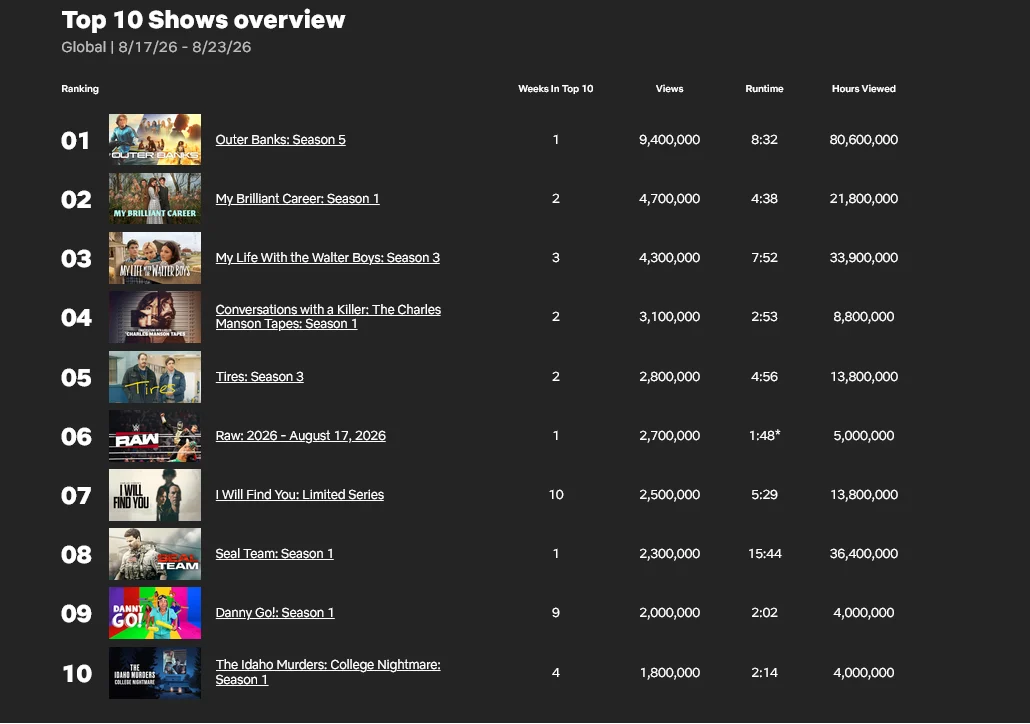Click the My Brilliant Career thumbnail

point(155,198)
